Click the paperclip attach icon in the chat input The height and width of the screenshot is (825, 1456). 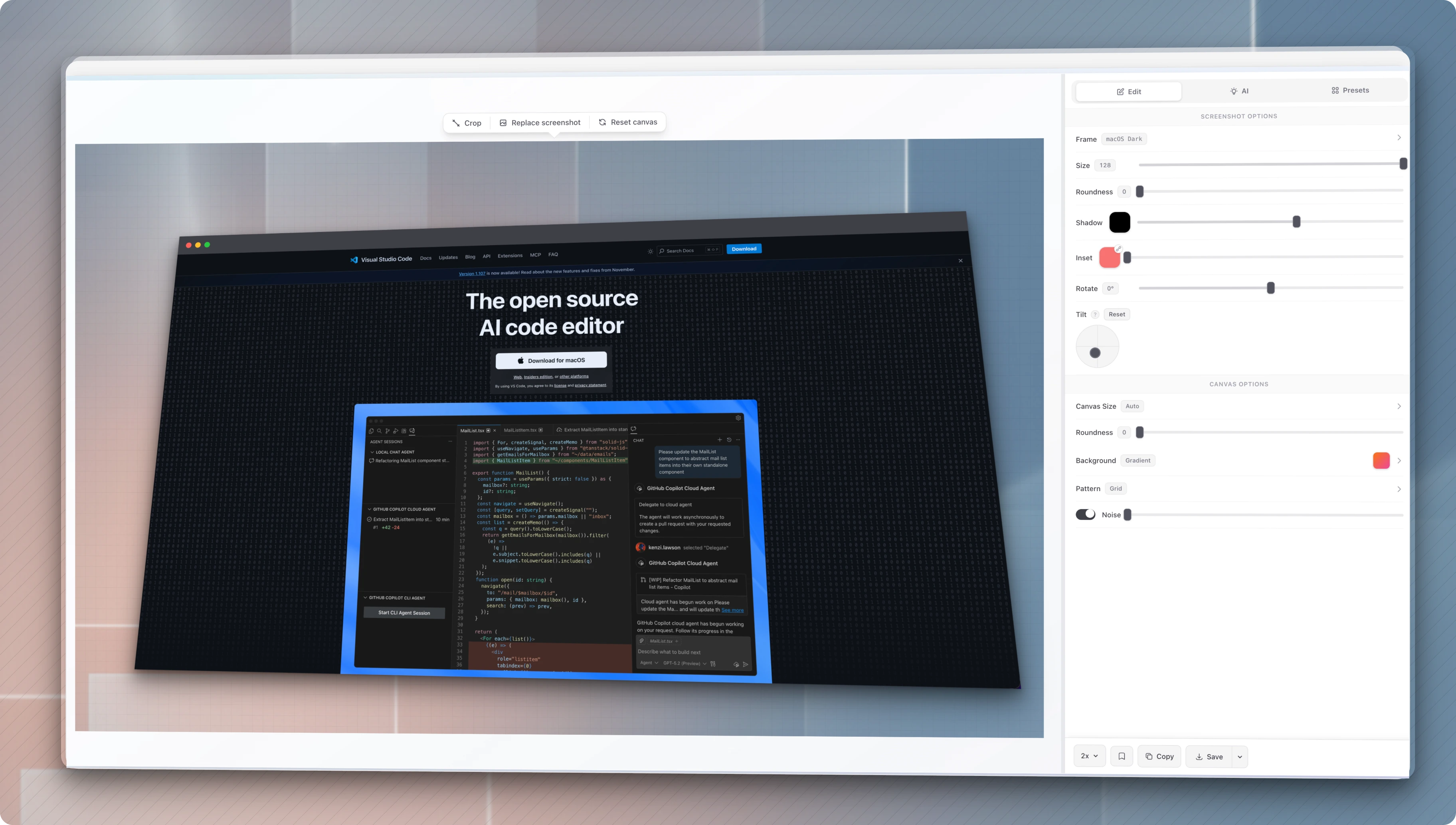(x=642, y=641)
